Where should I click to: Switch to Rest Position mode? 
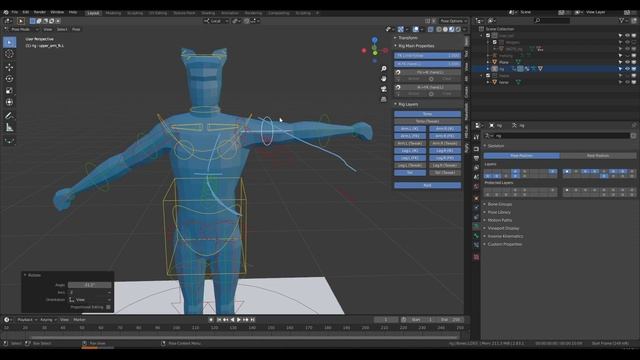pyautogui.click(x=598, y=156)
